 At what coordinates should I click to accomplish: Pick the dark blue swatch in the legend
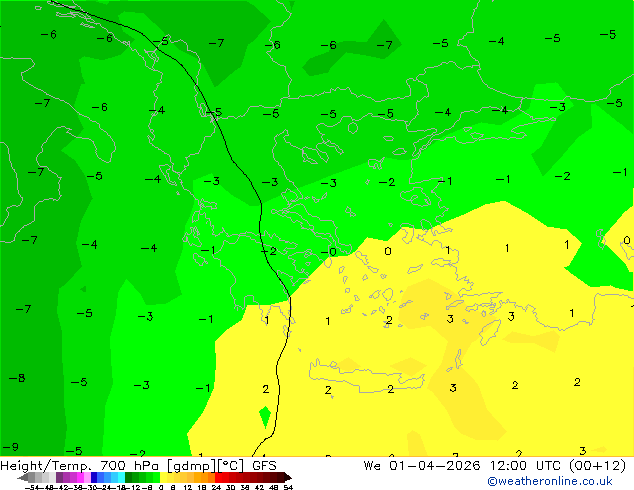pyautogui.click(x=94, y=477)
